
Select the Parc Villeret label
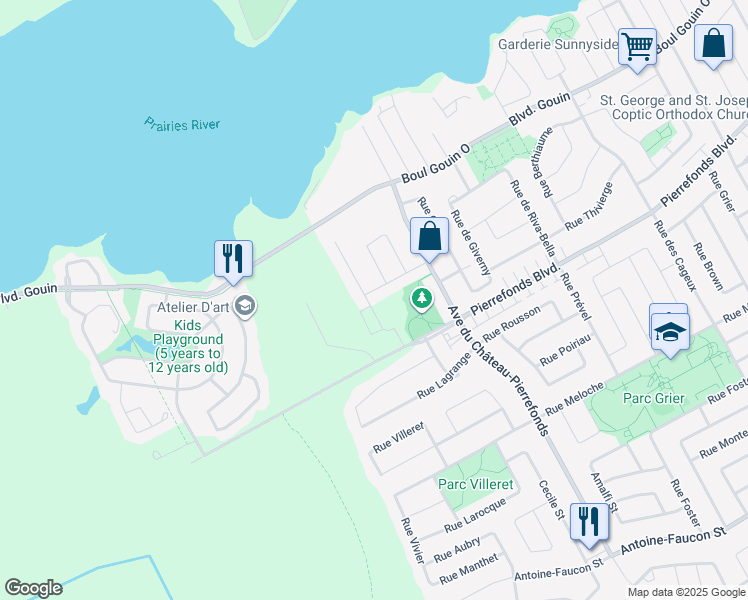[475, 484]
